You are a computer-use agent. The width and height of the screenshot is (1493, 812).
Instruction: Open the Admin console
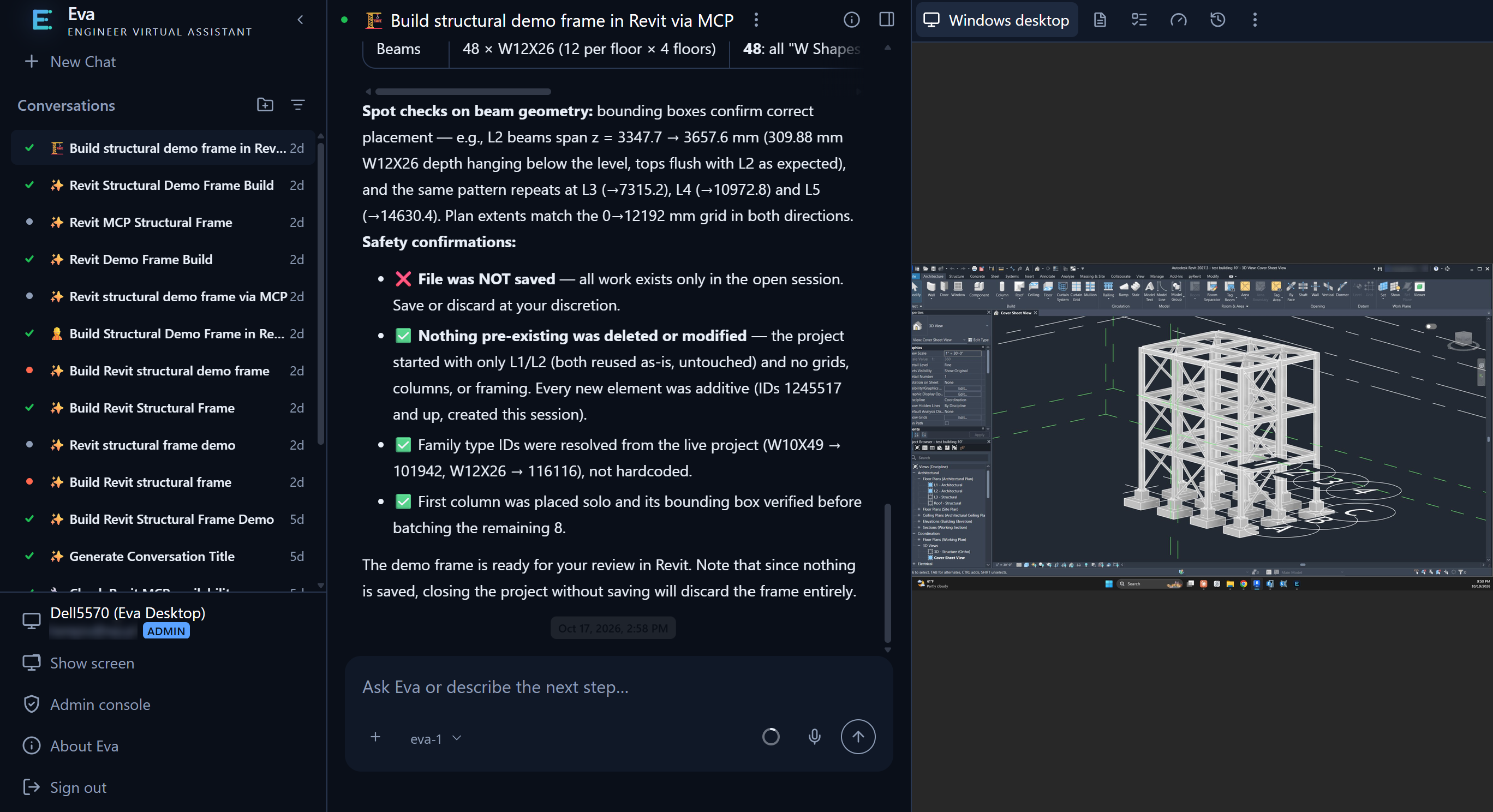click(86, 704)
